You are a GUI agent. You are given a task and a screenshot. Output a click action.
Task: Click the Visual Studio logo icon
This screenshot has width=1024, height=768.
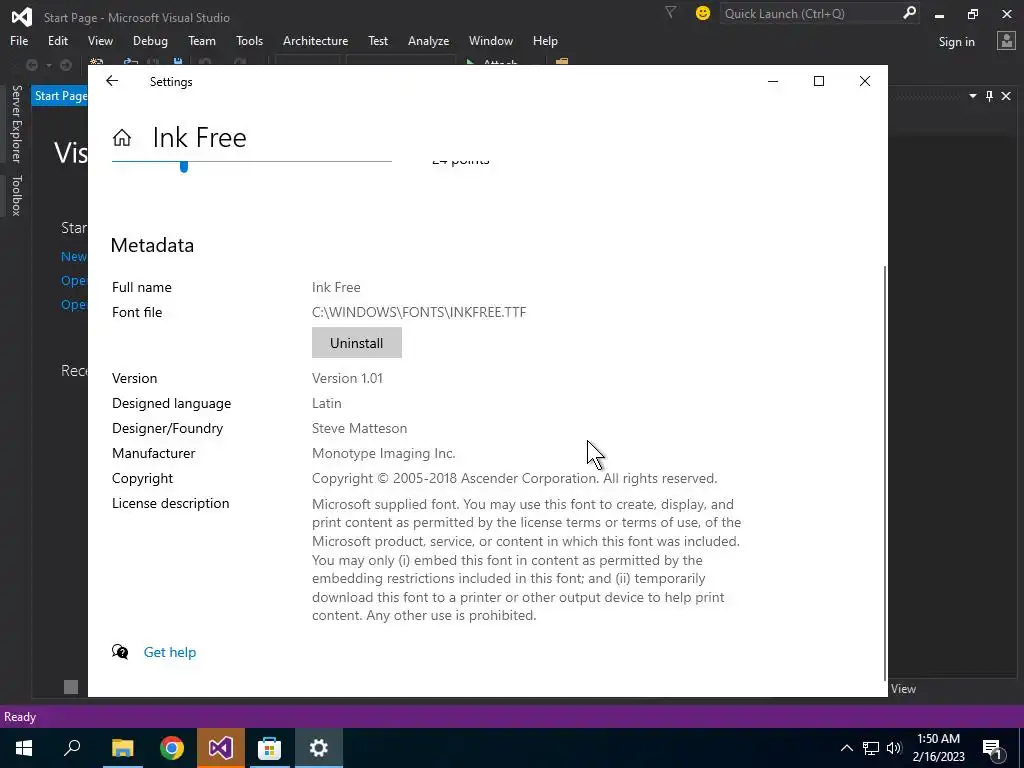click(22, 16)
